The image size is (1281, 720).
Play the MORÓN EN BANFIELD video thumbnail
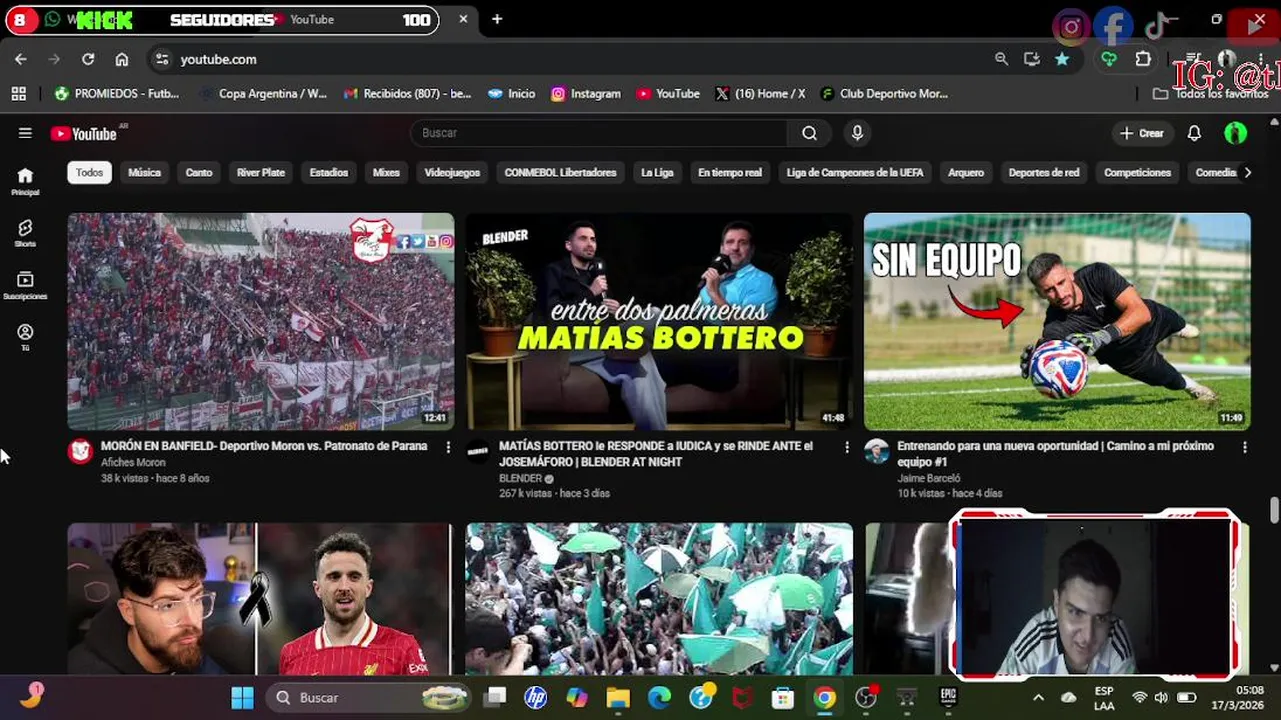(261, 321)
